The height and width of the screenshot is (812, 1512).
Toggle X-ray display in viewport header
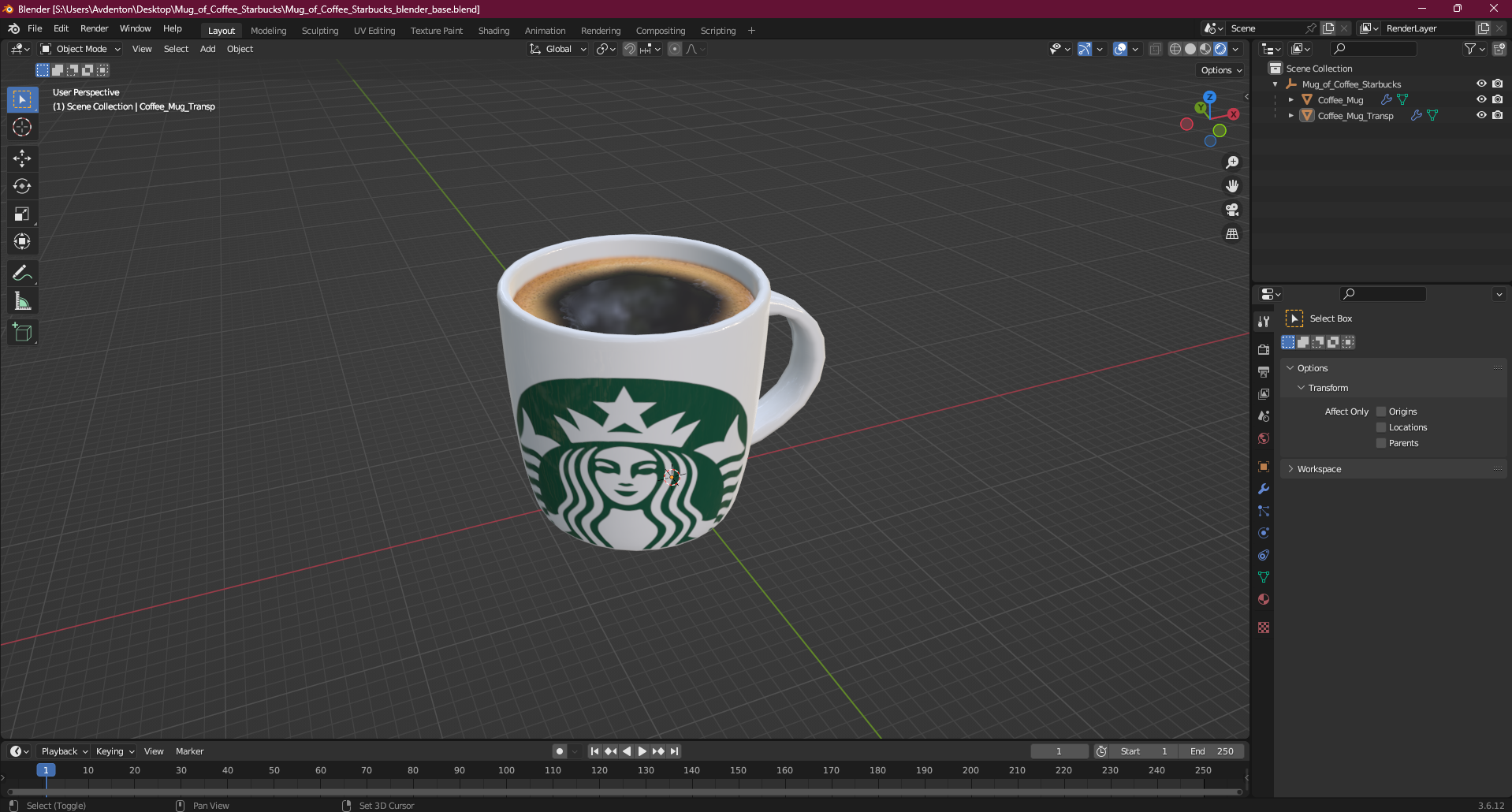pyautogui.click(x=1155, y=49)
